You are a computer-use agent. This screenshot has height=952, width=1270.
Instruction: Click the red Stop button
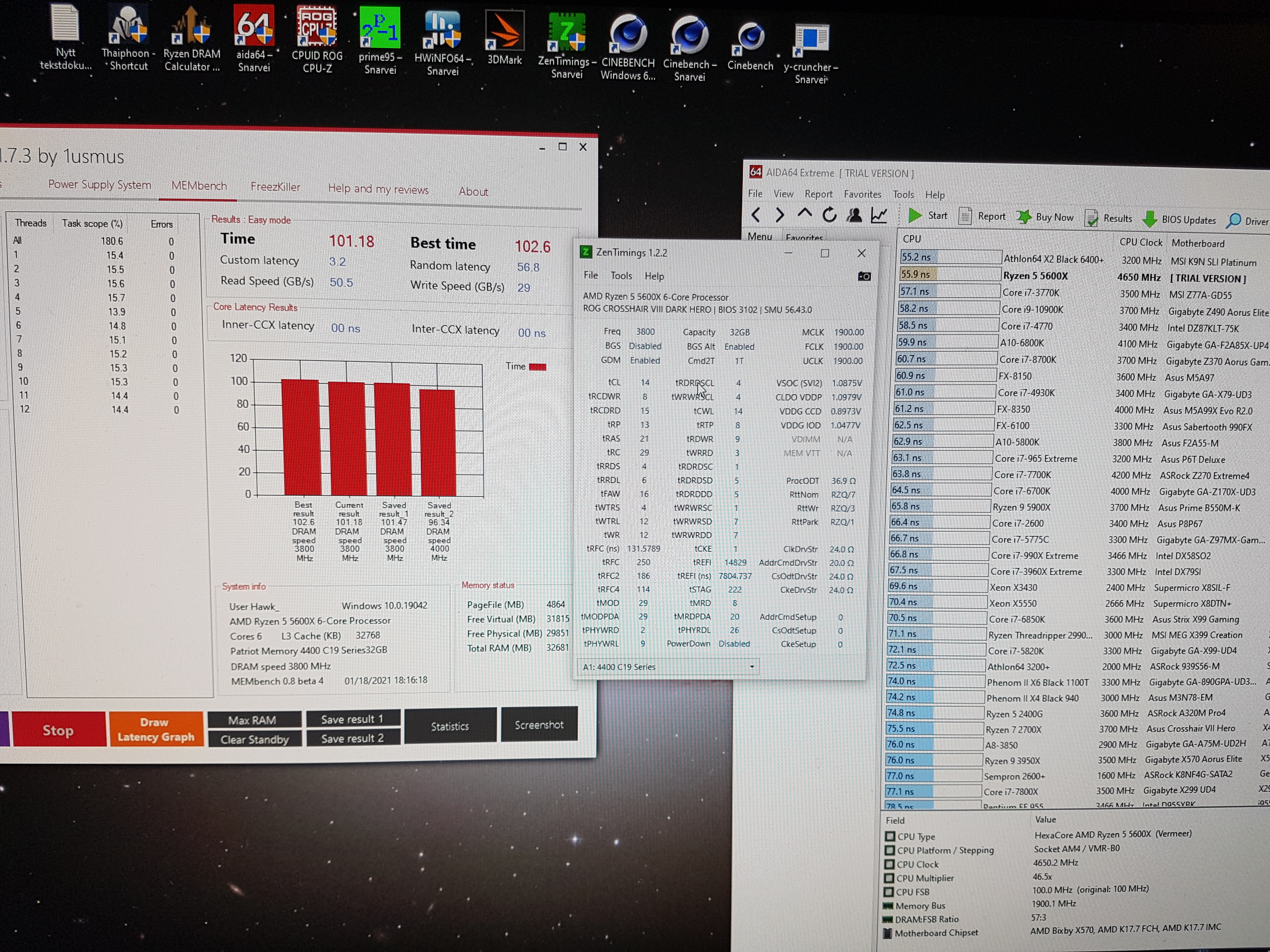pos(59,730)
